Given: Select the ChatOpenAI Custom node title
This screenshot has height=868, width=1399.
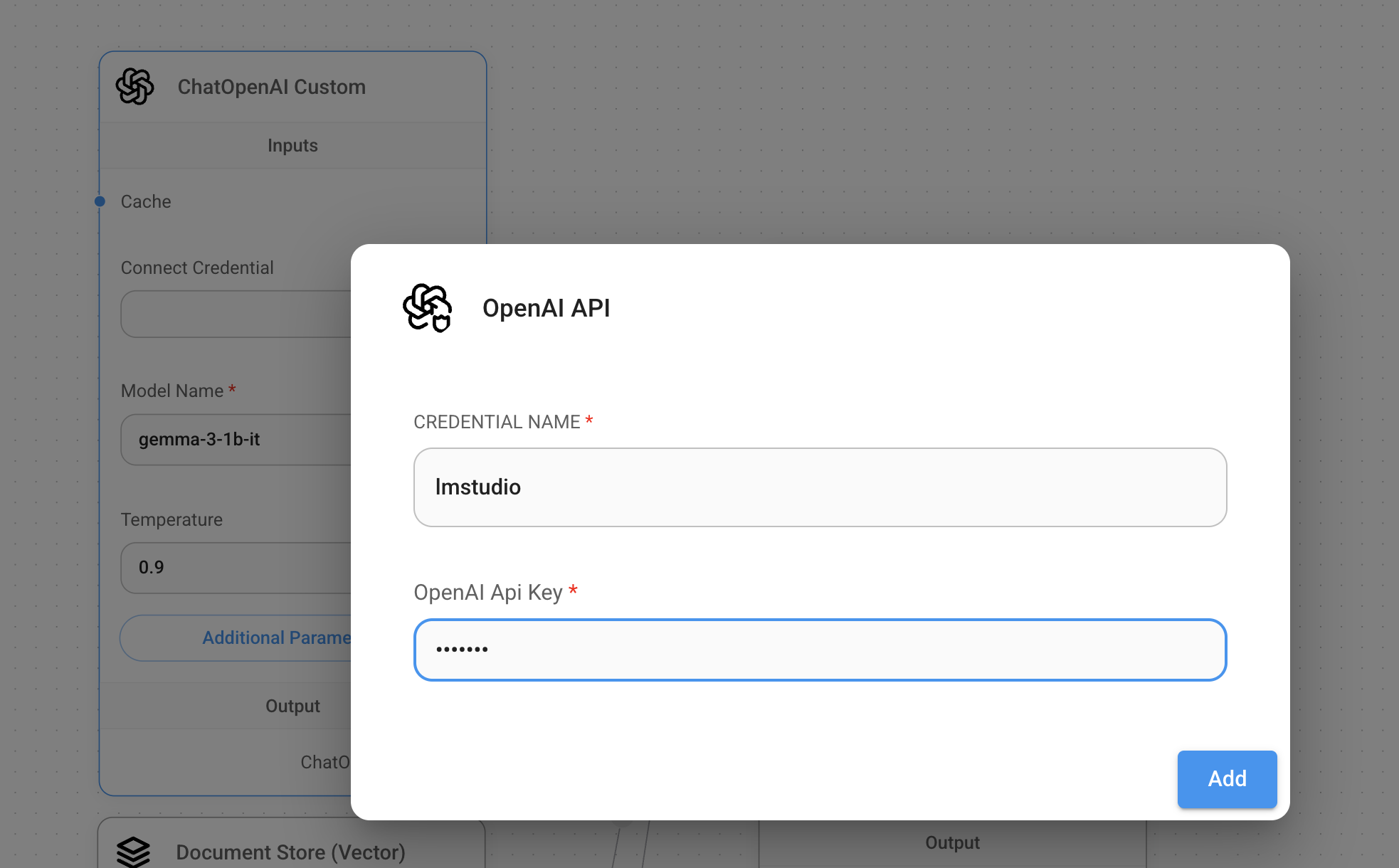Looking at the screenshot, I should 271,87.
